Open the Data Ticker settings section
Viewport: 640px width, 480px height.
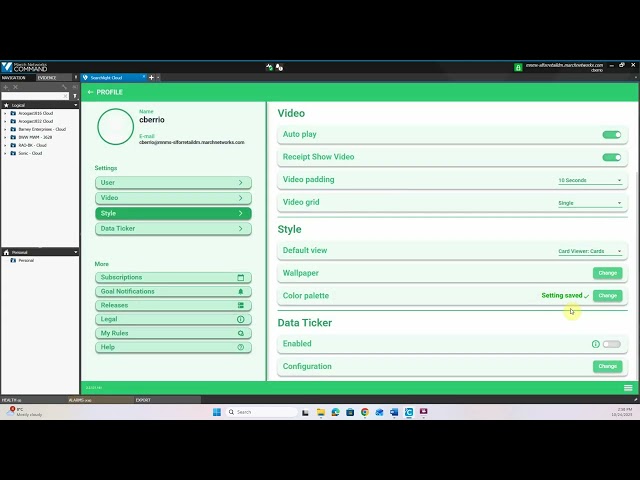(173, 229)
